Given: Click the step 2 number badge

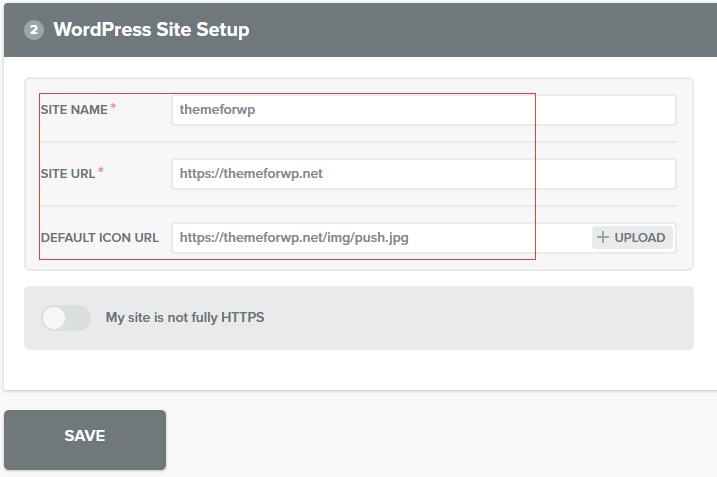Looking at the screenshot, I should (x=34, y=30).
